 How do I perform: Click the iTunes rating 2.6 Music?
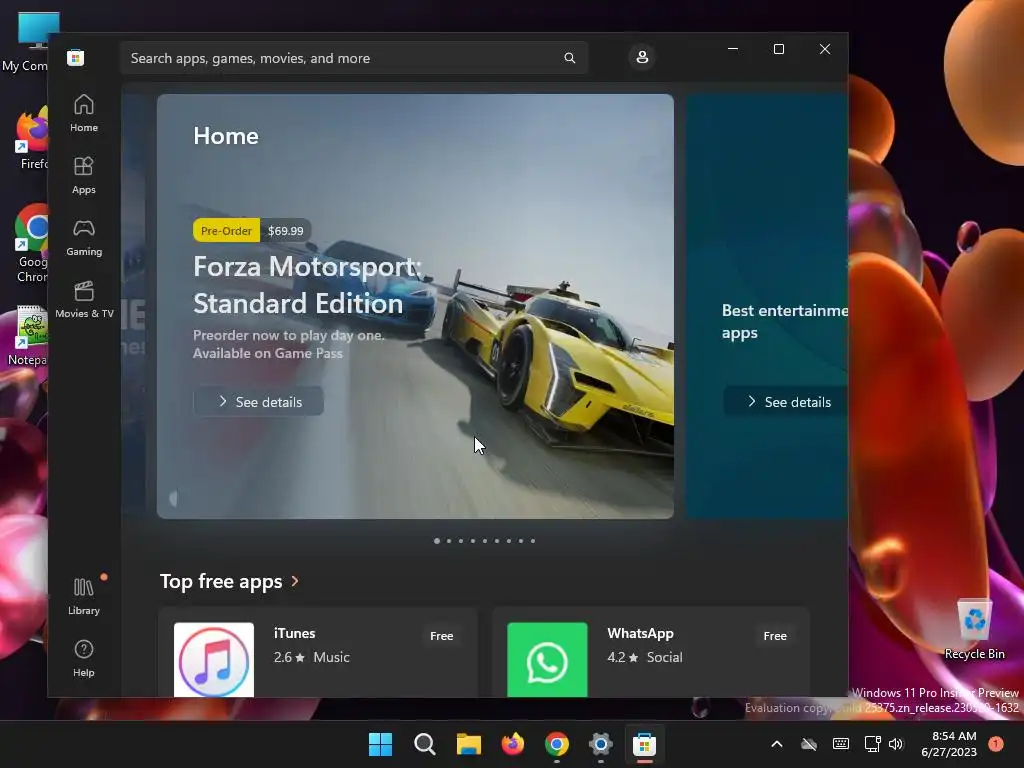pos(312,657)
